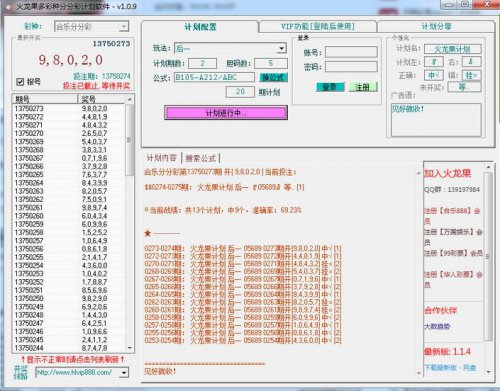500x391 pixels.
Task: Click the 计划名 text field
Action: click(453, 49)
